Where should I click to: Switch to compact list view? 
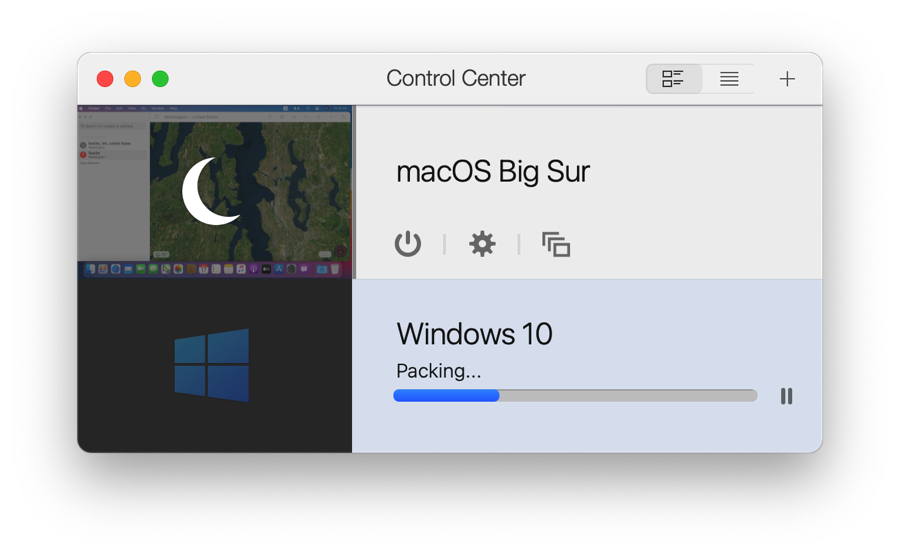(x=729, y=79)
